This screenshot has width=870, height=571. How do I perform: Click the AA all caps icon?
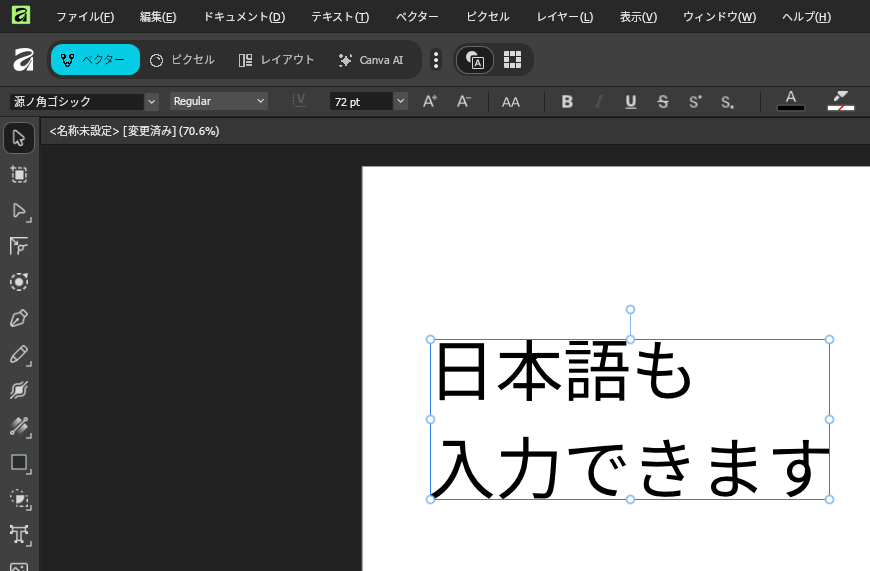coord(510,102)
